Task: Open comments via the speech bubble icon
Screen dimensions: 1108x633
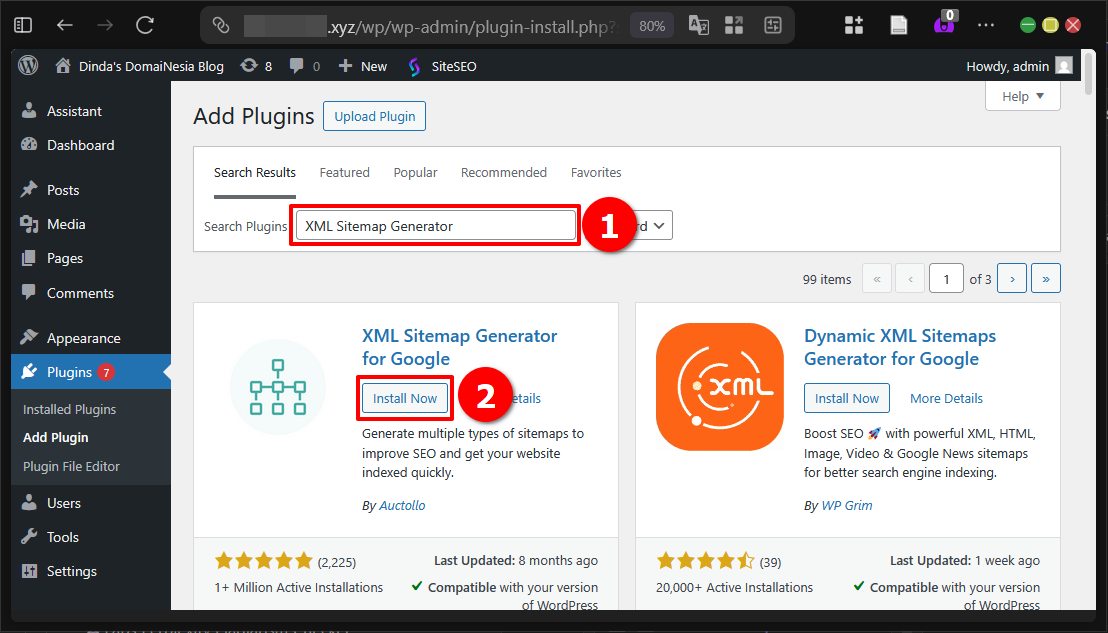Action: click(294, 65)
